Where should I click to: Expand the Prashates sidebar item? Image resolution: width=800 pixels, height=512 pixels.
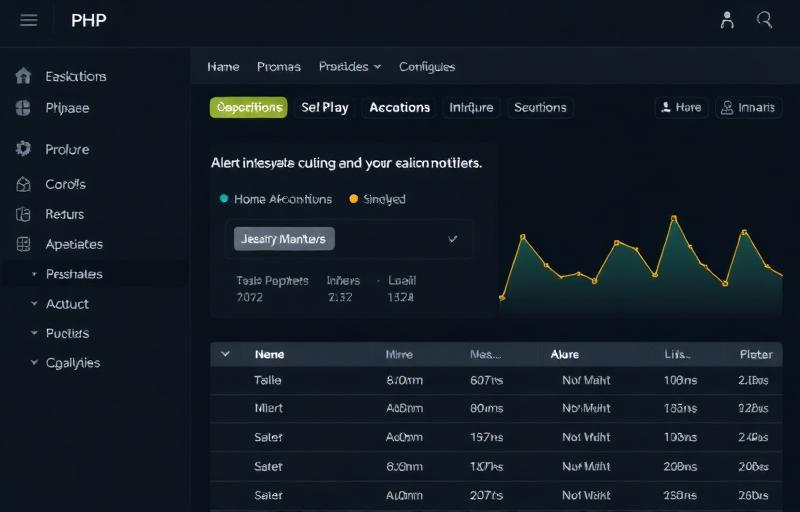(x=34, y=274)
